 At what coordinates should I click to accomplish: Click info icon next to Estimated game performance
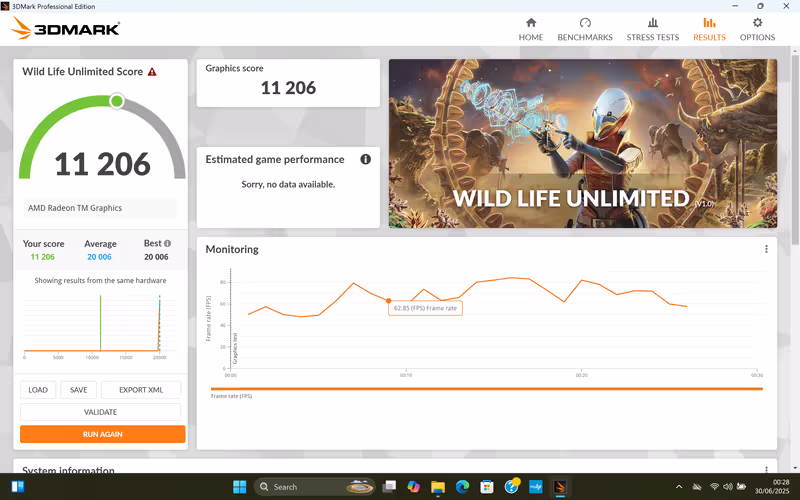pos(365,159)
